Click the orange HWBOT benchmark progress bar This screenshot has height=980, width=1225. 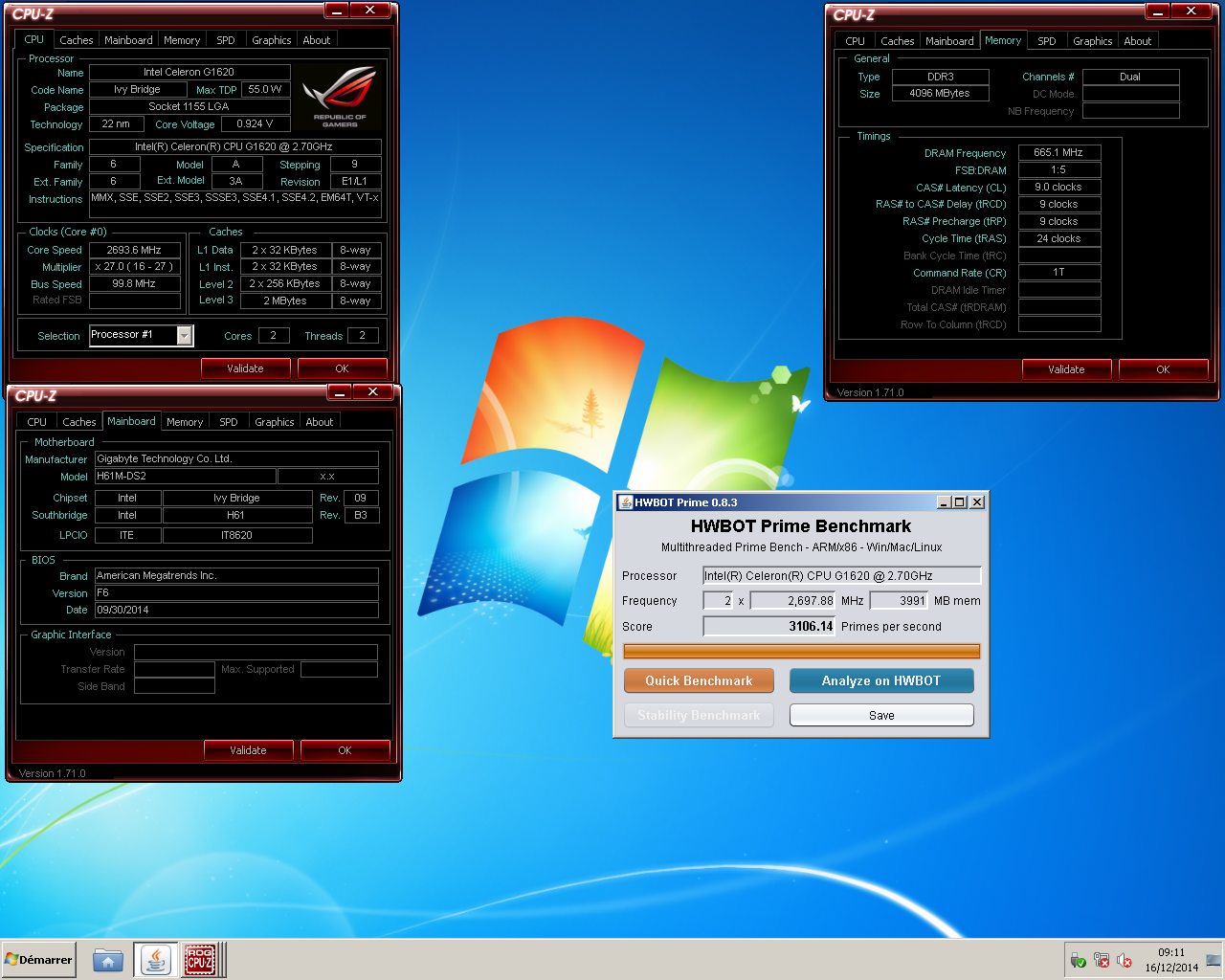tap(802, 652)
